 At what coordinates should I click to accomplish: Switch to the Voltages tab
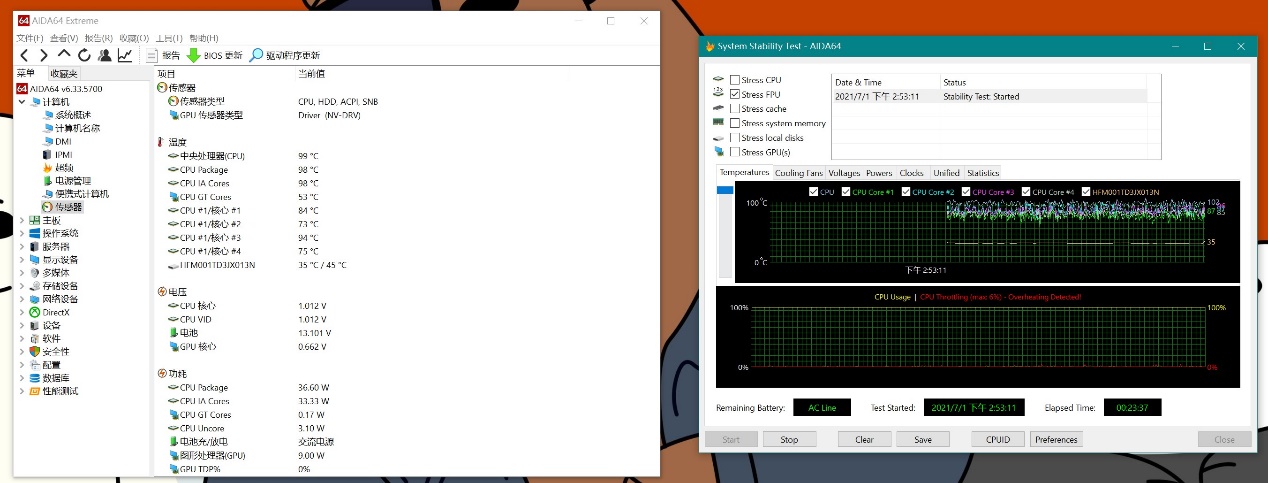pyautogui.click(x=844, y=173)
